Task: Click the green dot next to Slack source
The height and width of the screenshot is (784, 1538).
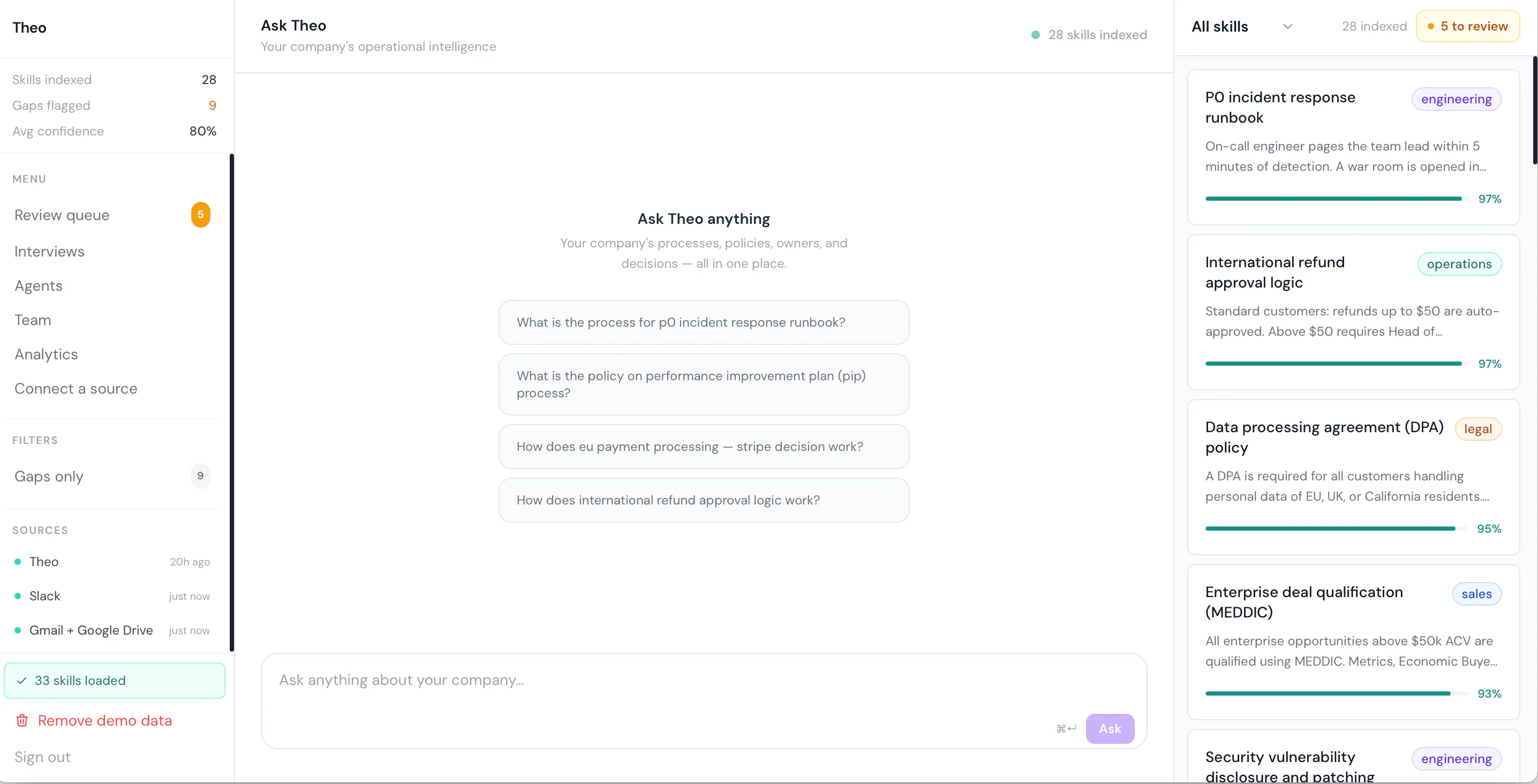Action: (x=18, y=596)
